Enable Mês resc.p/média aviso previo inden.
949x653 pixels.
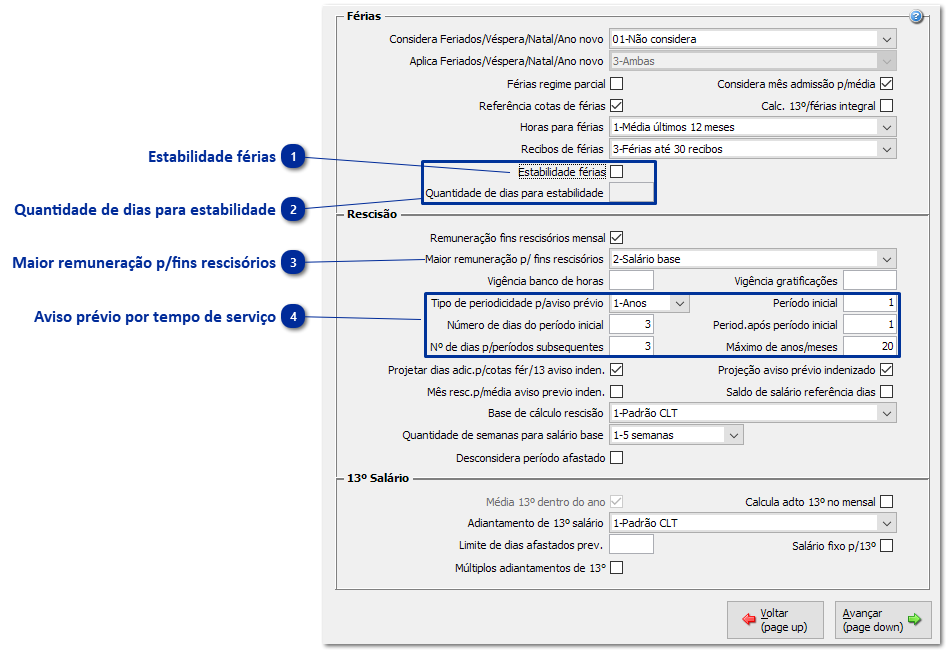[x=617, y=392]
